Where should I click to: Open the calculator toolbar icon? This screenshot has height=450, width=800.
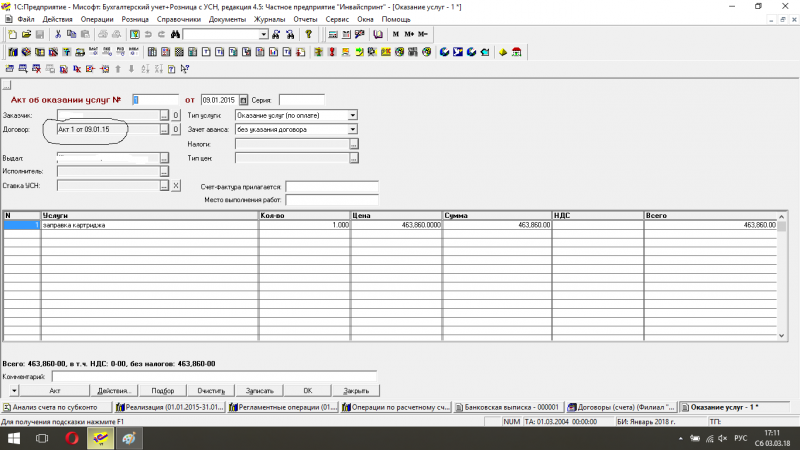(333, 34)
